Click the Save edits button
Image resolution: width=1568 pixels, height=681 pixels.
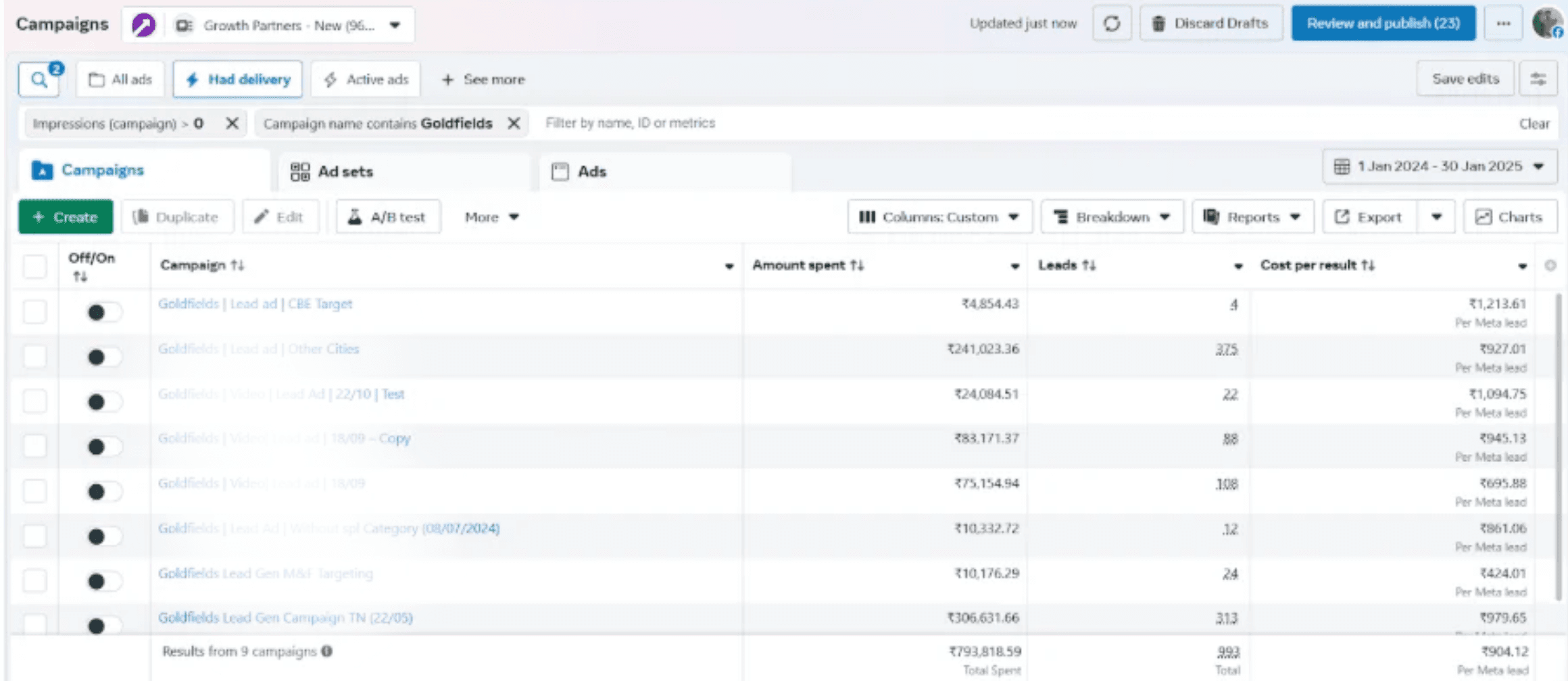point(1465,79)
